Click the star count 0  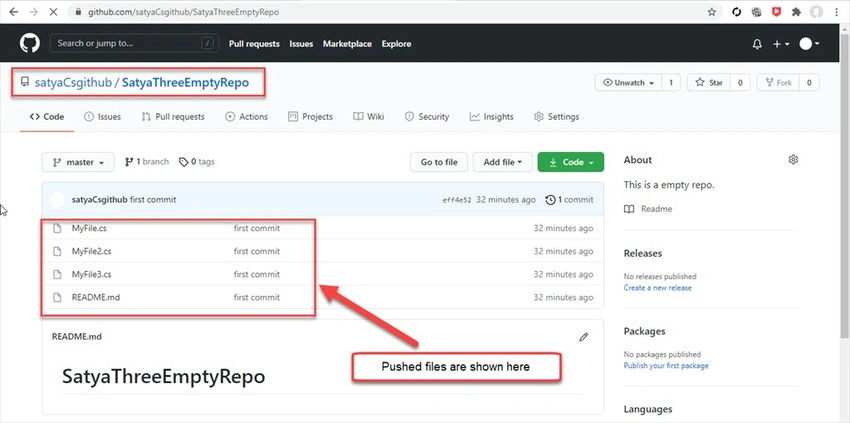pos(740,82)
